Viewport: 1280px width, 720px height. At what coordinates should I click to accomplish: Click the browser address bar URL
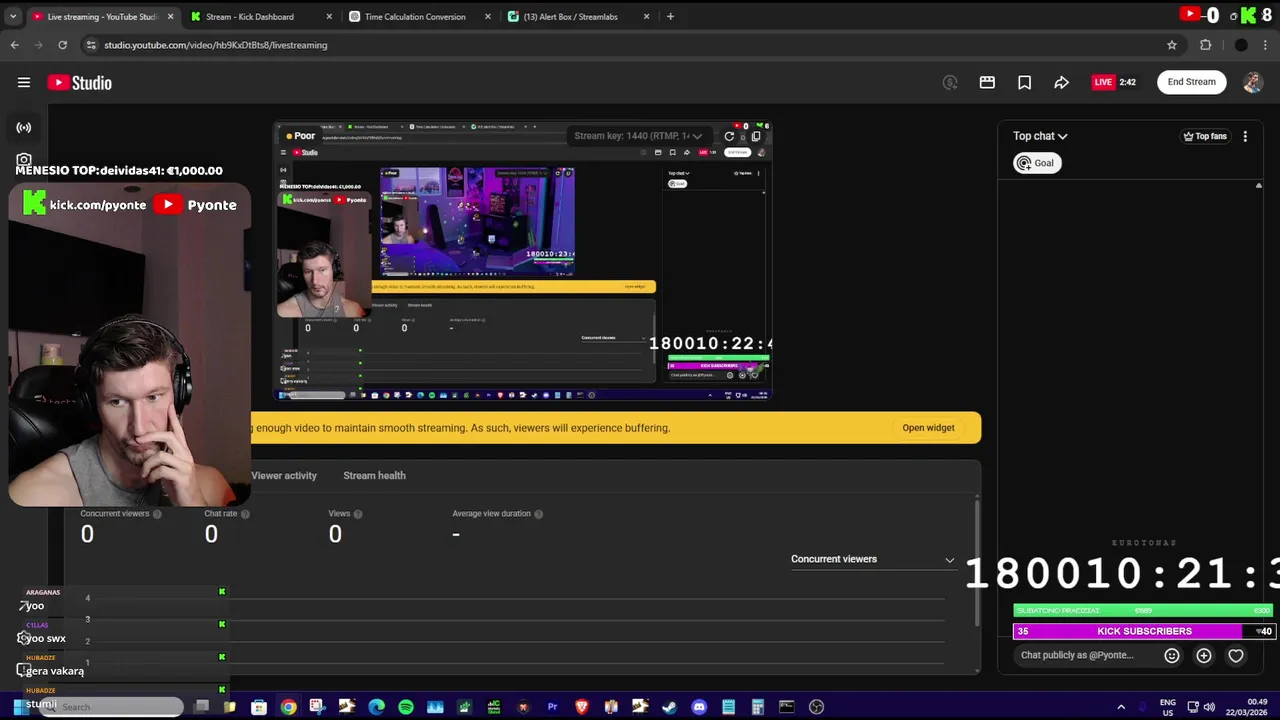click(x=215, y=45)
